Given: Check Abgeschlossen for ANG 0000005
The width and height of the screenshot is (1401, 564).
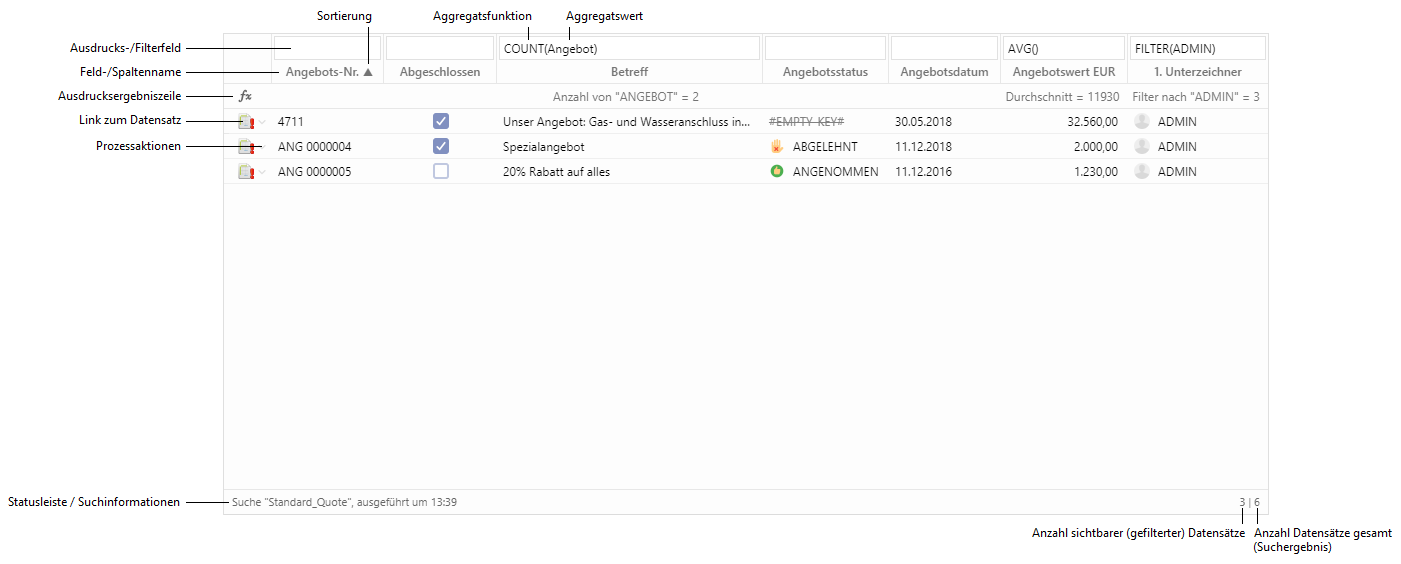Looking at the screenshot, I should tap(441, 171).
